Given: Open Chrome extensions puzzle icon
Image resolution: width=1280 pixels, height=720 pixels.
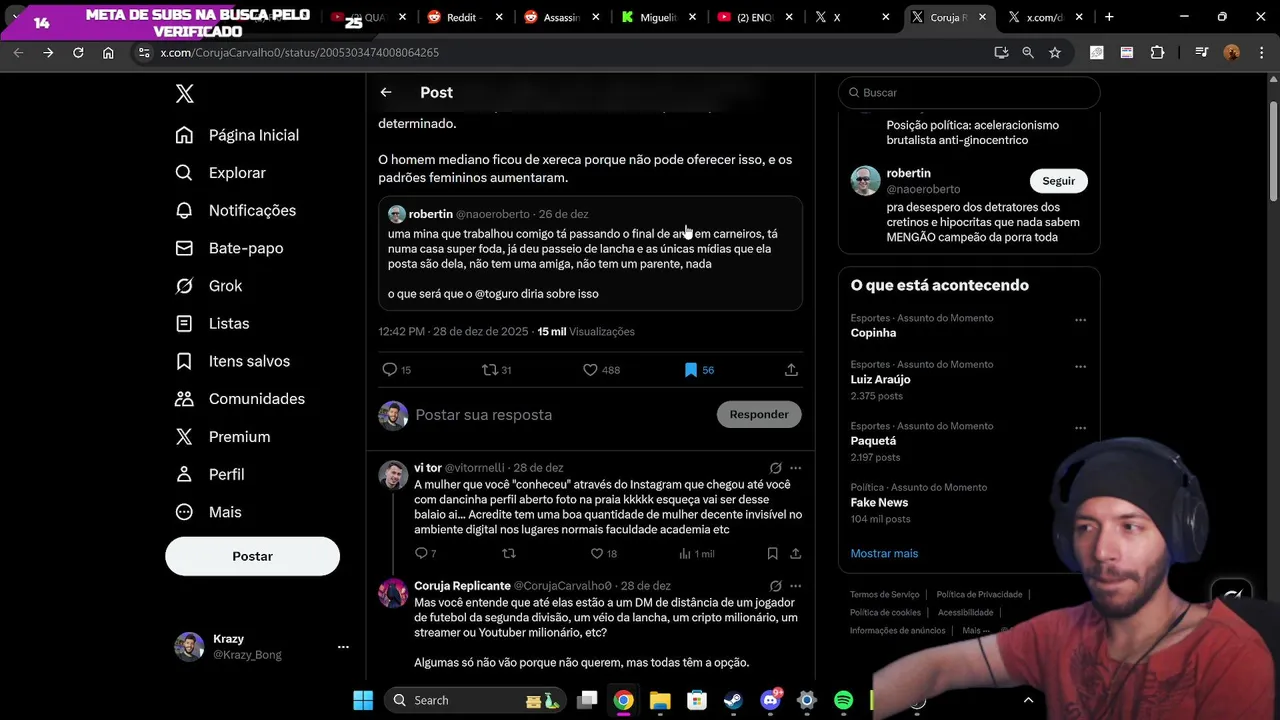Looking at the screenshot, I should point(1158,52).
